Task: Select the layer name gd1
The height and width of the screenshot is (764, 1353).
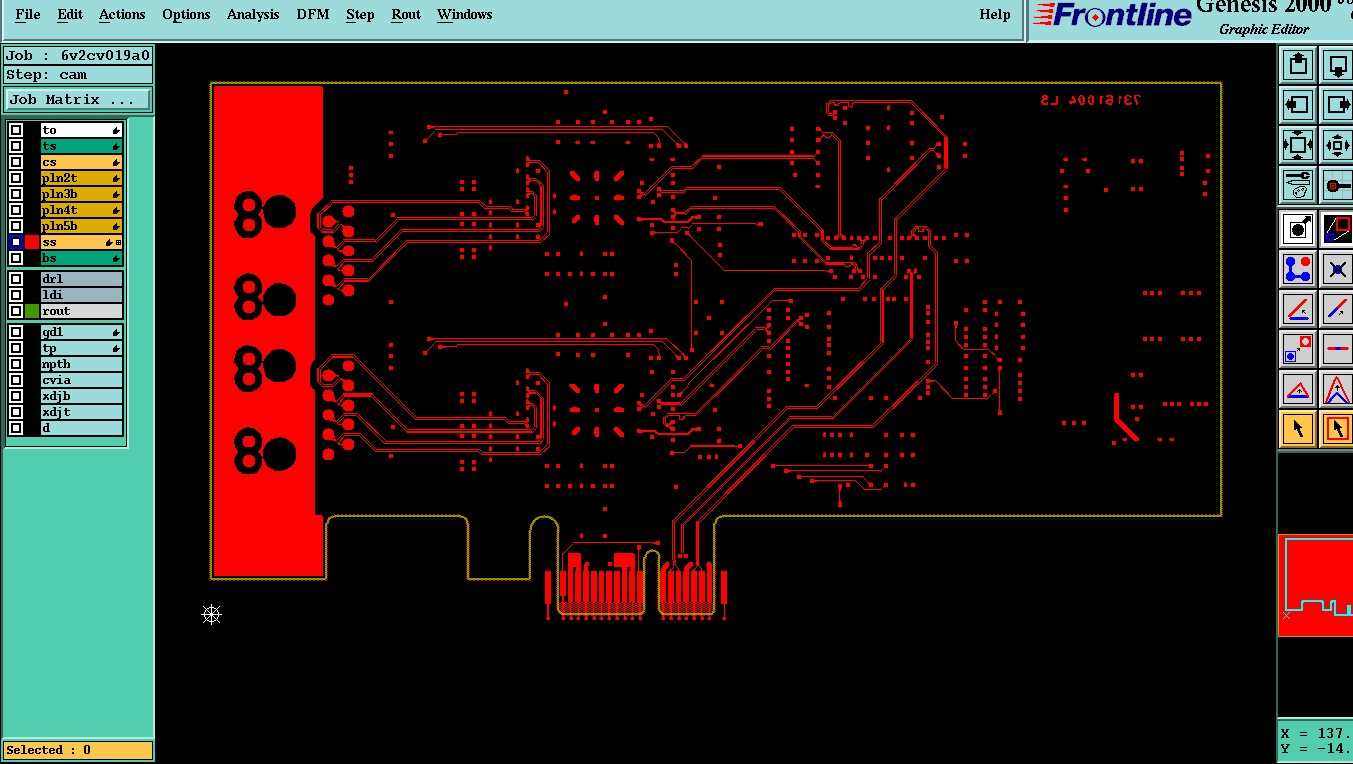Action: coord(81,332)
